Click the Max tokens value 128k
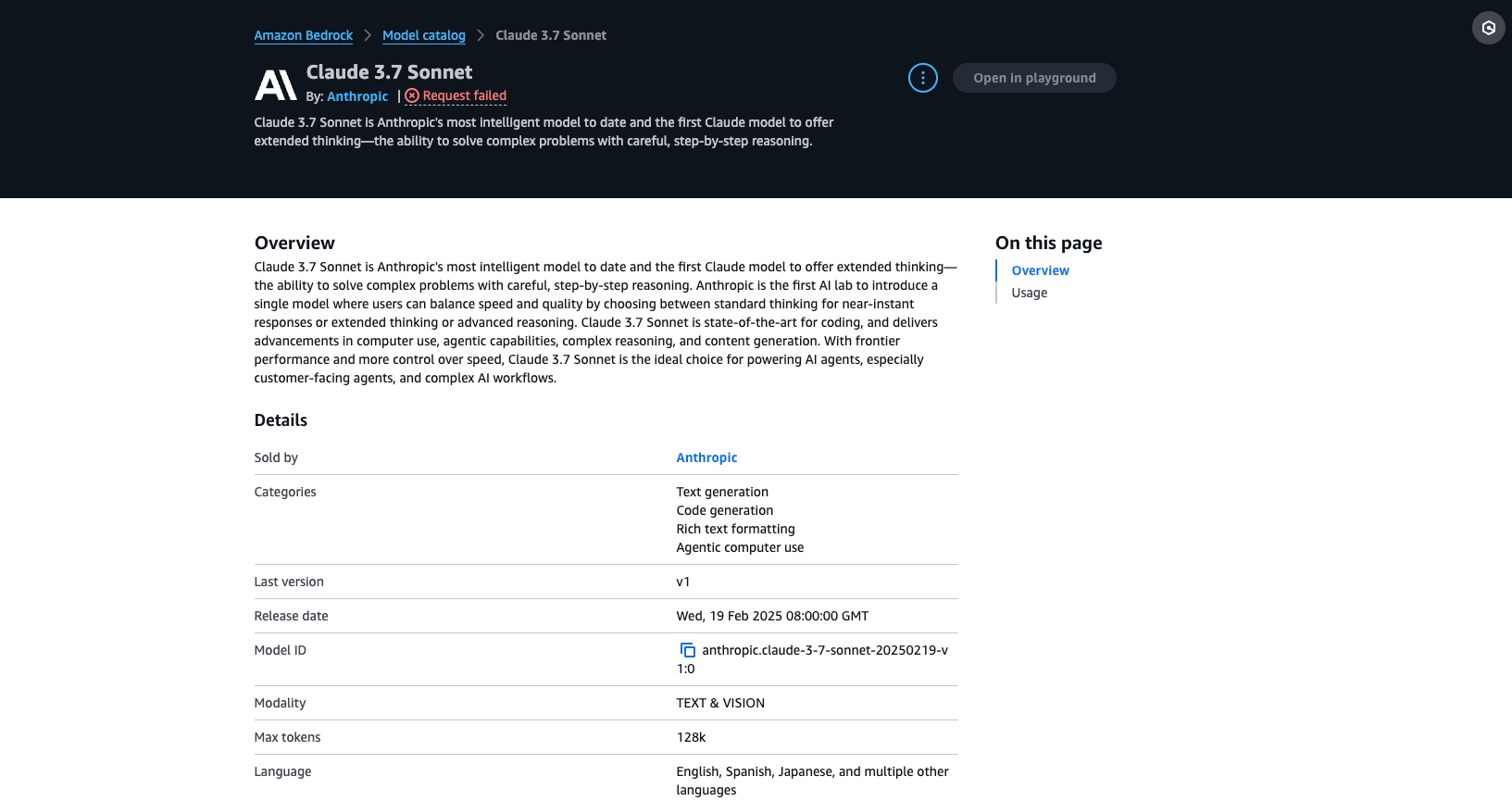 (x=691, y=737)
